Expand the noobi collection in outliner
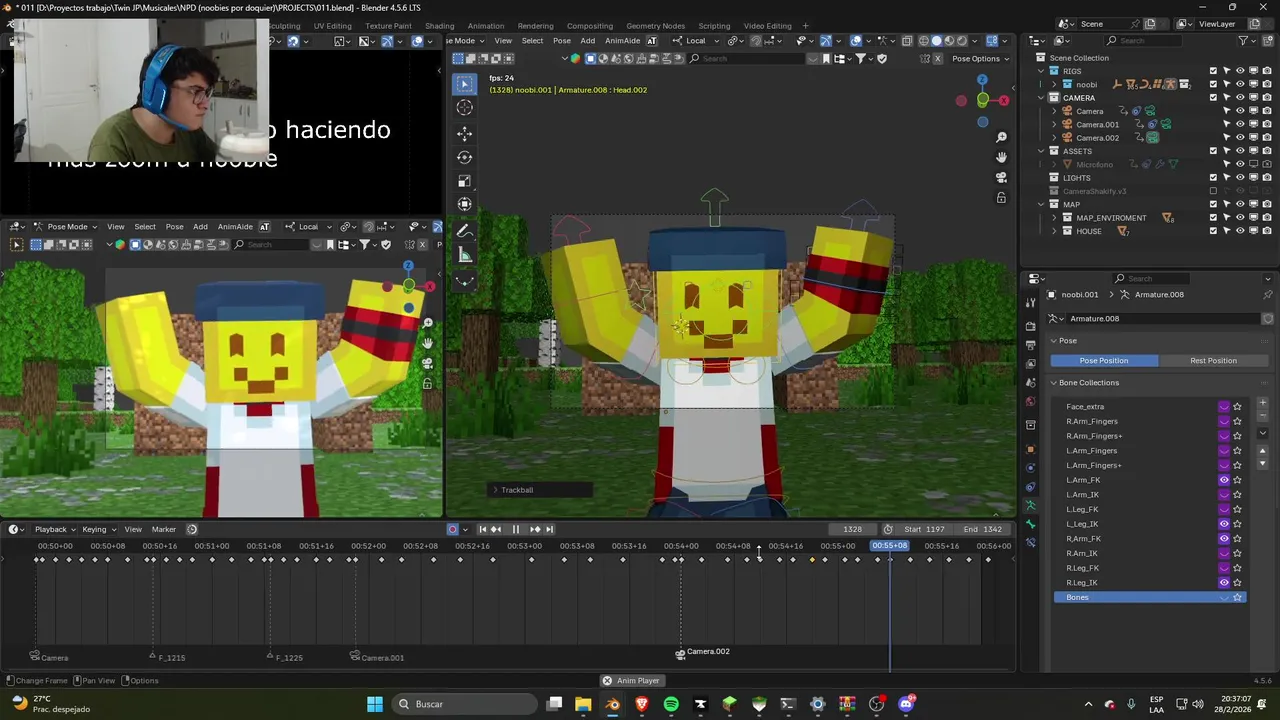The width and height of the screenshot is (1280, 720). (1054, 85)
